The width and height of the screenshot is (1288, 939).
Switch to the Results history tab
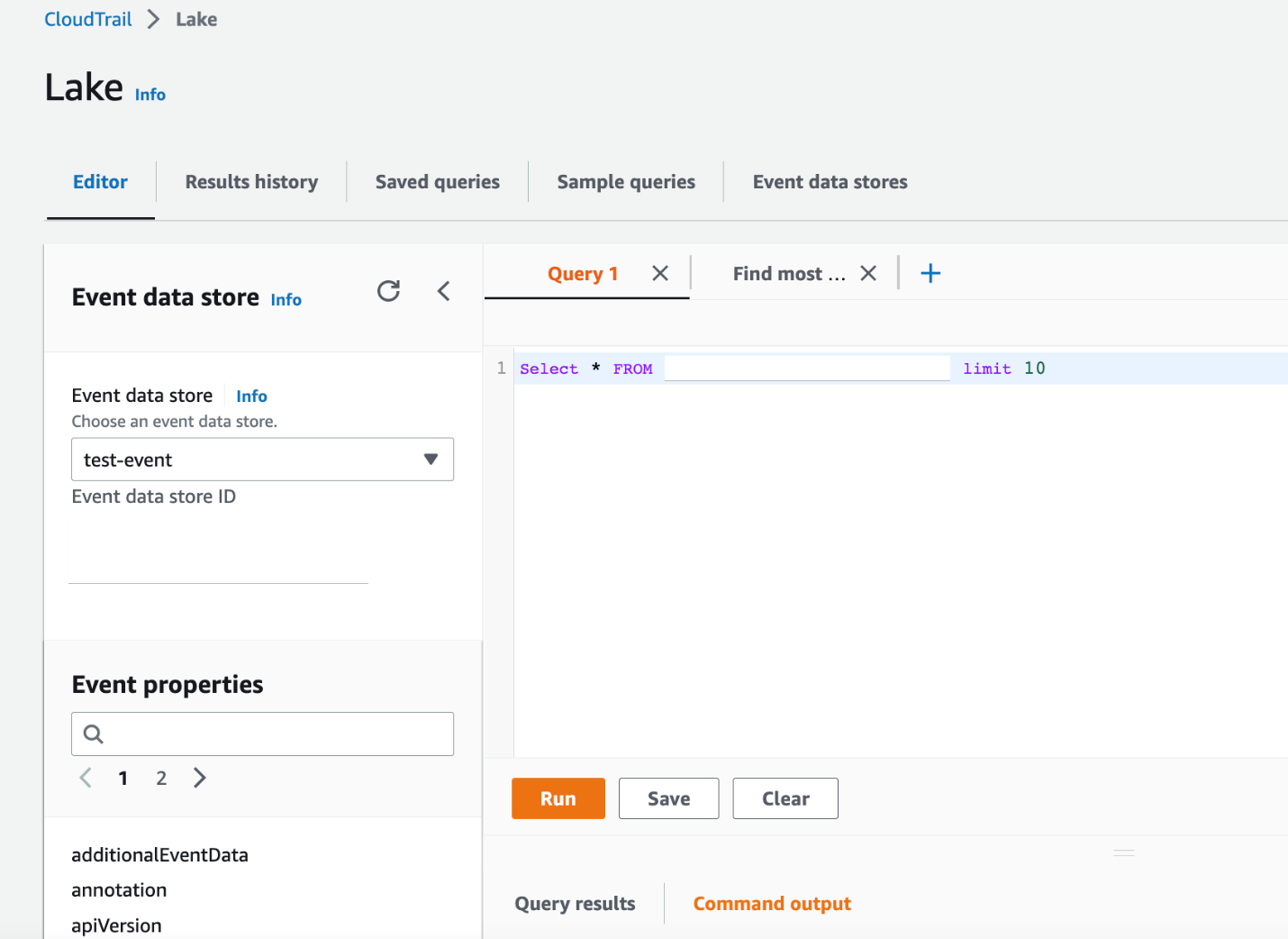(x=251, y=181)
